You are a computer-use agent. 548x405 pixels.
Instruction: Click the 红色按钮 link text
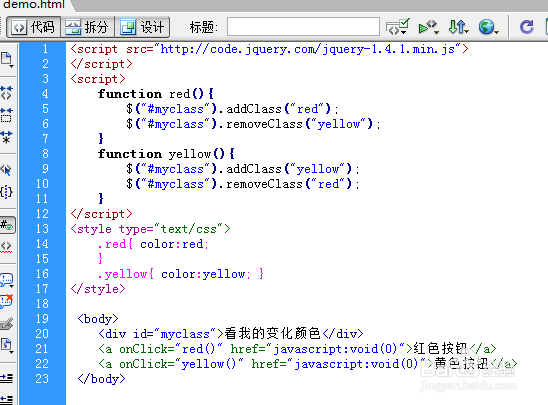(440, 349)
